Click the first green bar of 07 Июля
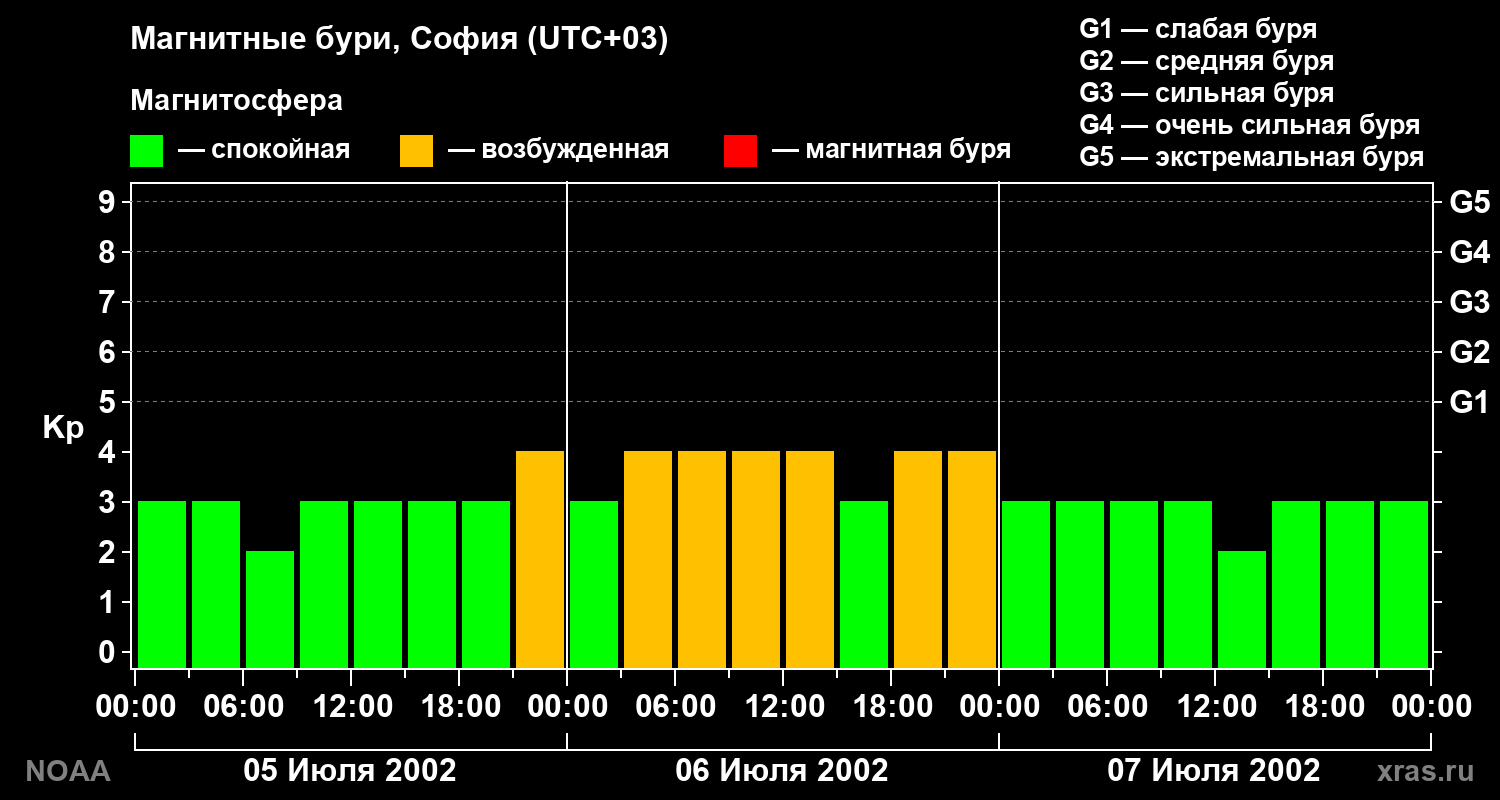The width and height of the screenshot is (1500, 800). click(1026, 584)
